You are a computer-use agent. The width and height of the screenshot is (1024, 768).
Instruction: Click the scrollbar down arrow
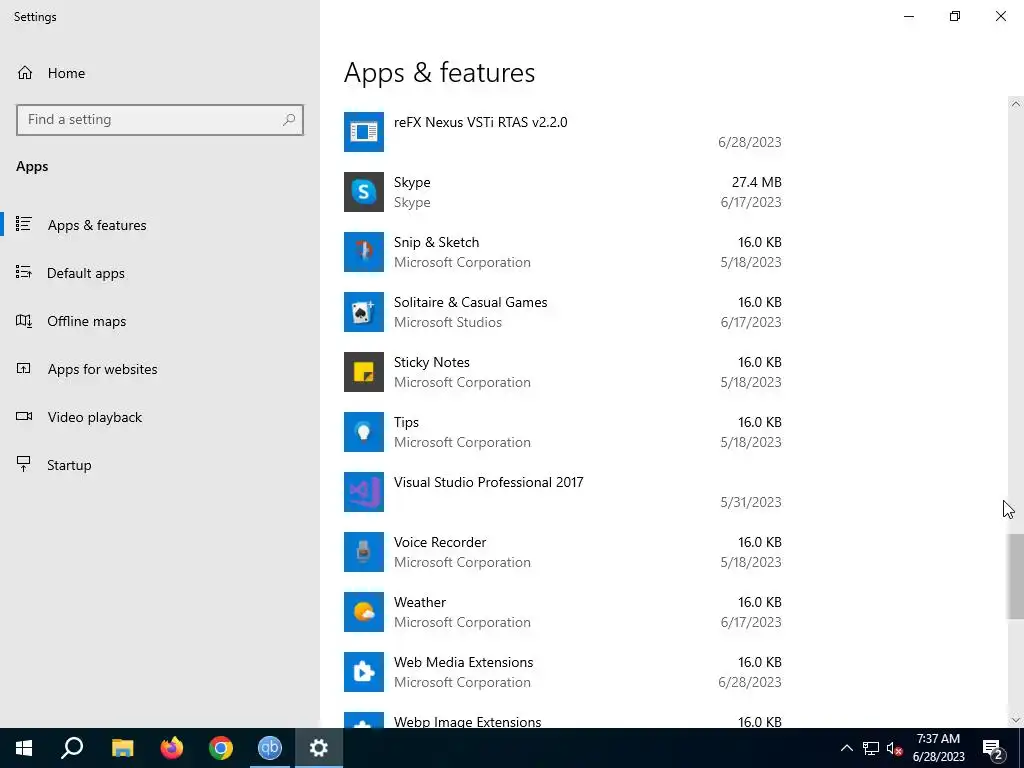[1015, 720]
